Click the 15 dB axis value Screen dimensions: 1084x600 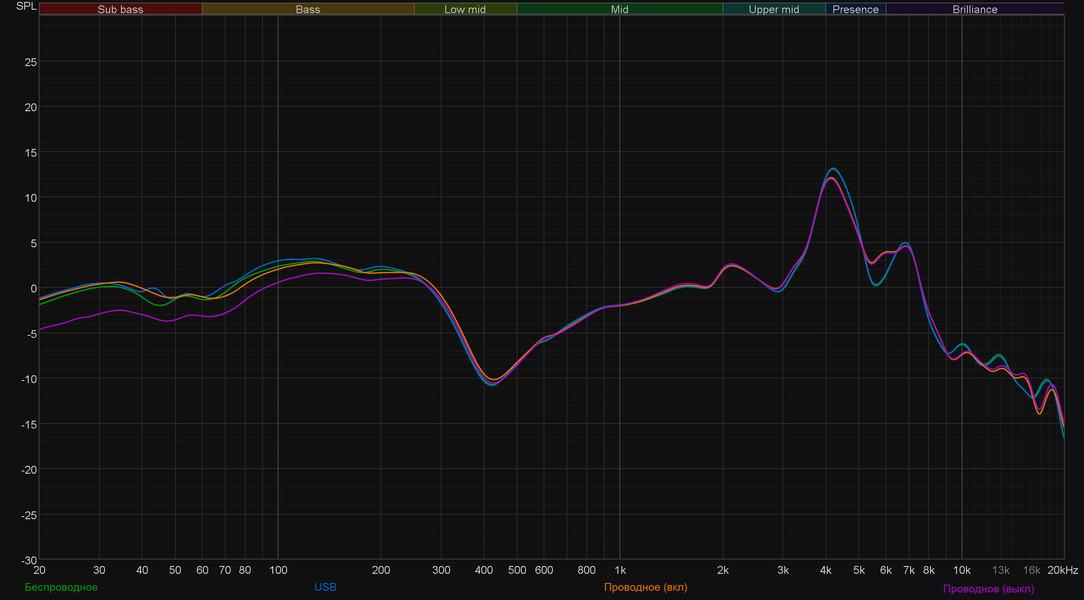point(30,152)
